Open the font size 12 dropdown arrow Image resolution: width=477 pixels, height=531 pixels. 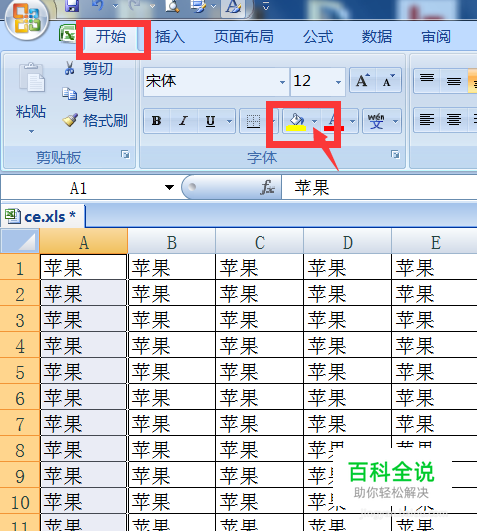[338, 82]
